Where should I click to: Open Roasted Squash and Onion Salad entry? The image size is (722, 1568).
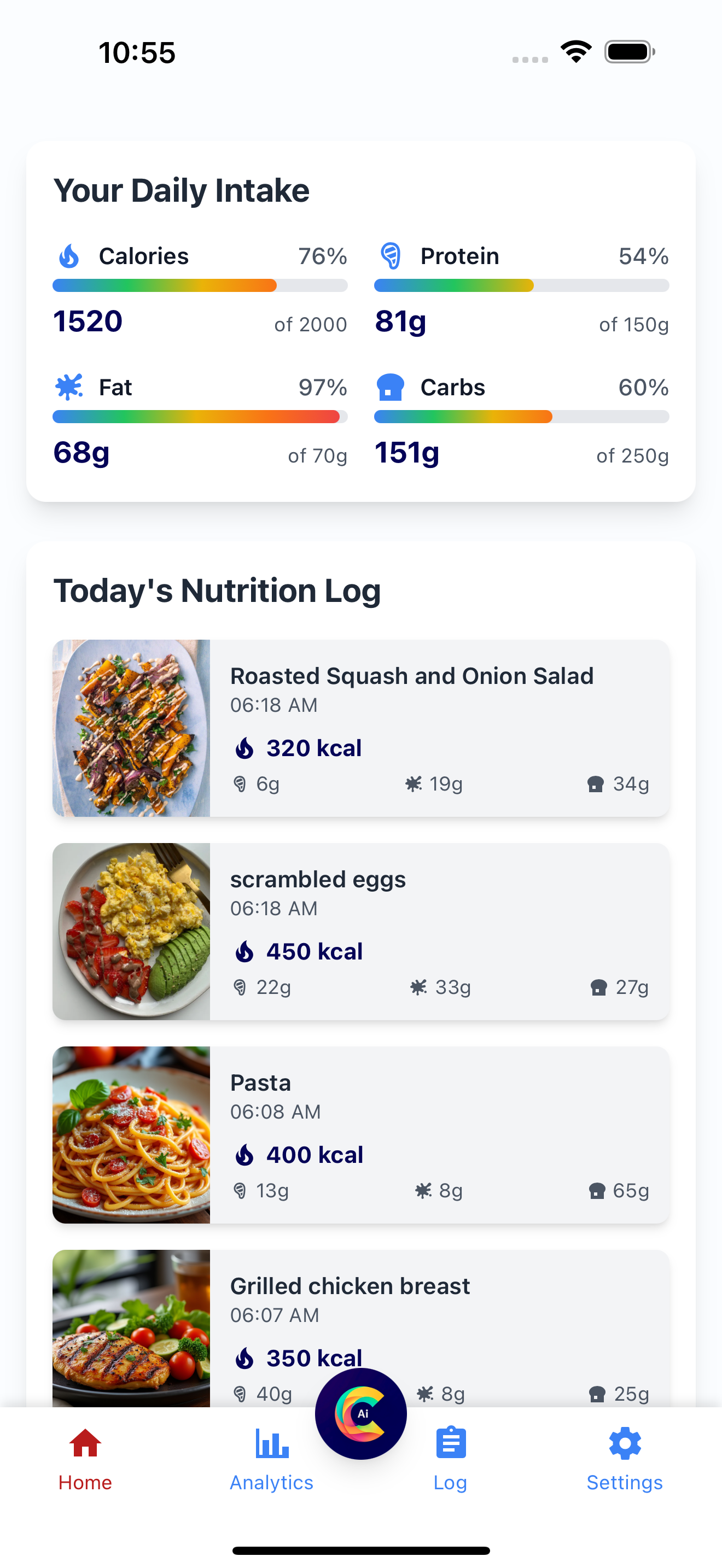[x=361, y=728]
